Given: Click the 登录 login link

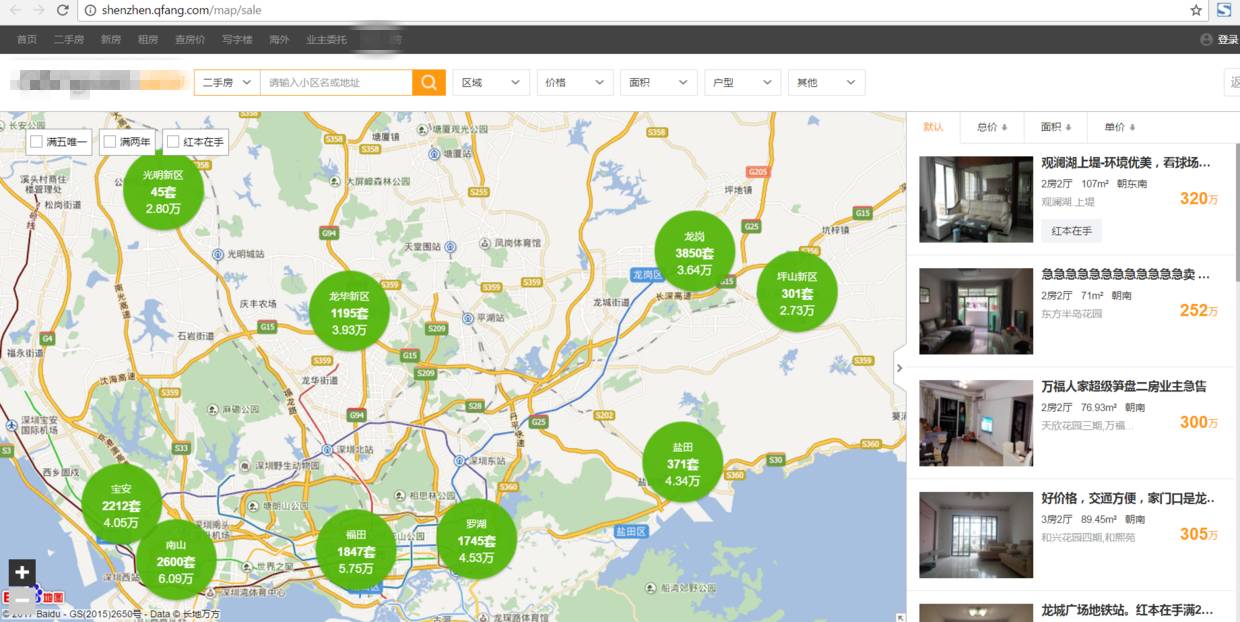Looking at the screenshot, I should [x=1227, y=39].
